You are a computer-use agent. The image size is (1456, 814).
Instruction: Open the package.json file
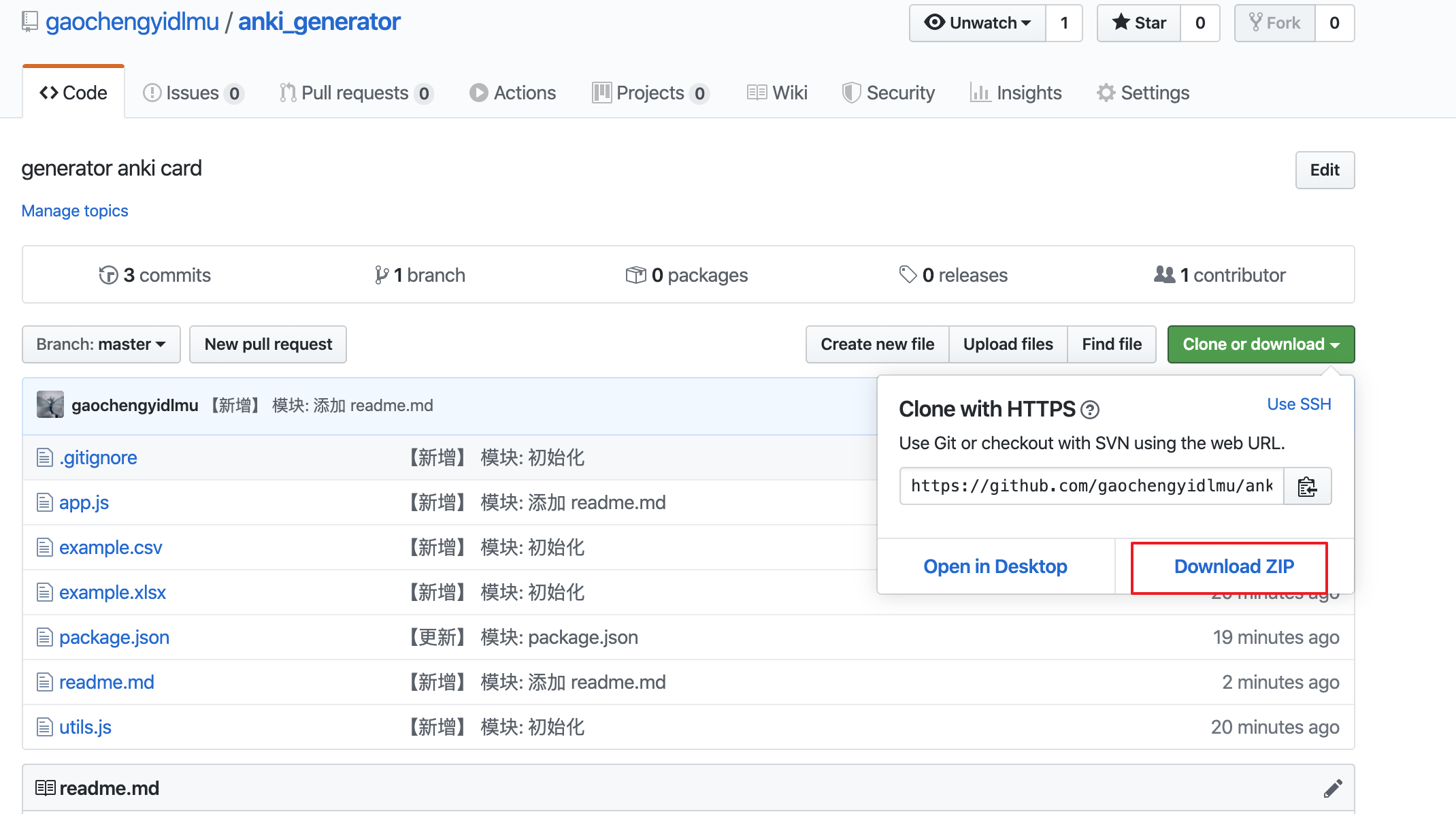pyautogui.click(x=114, y=637)
